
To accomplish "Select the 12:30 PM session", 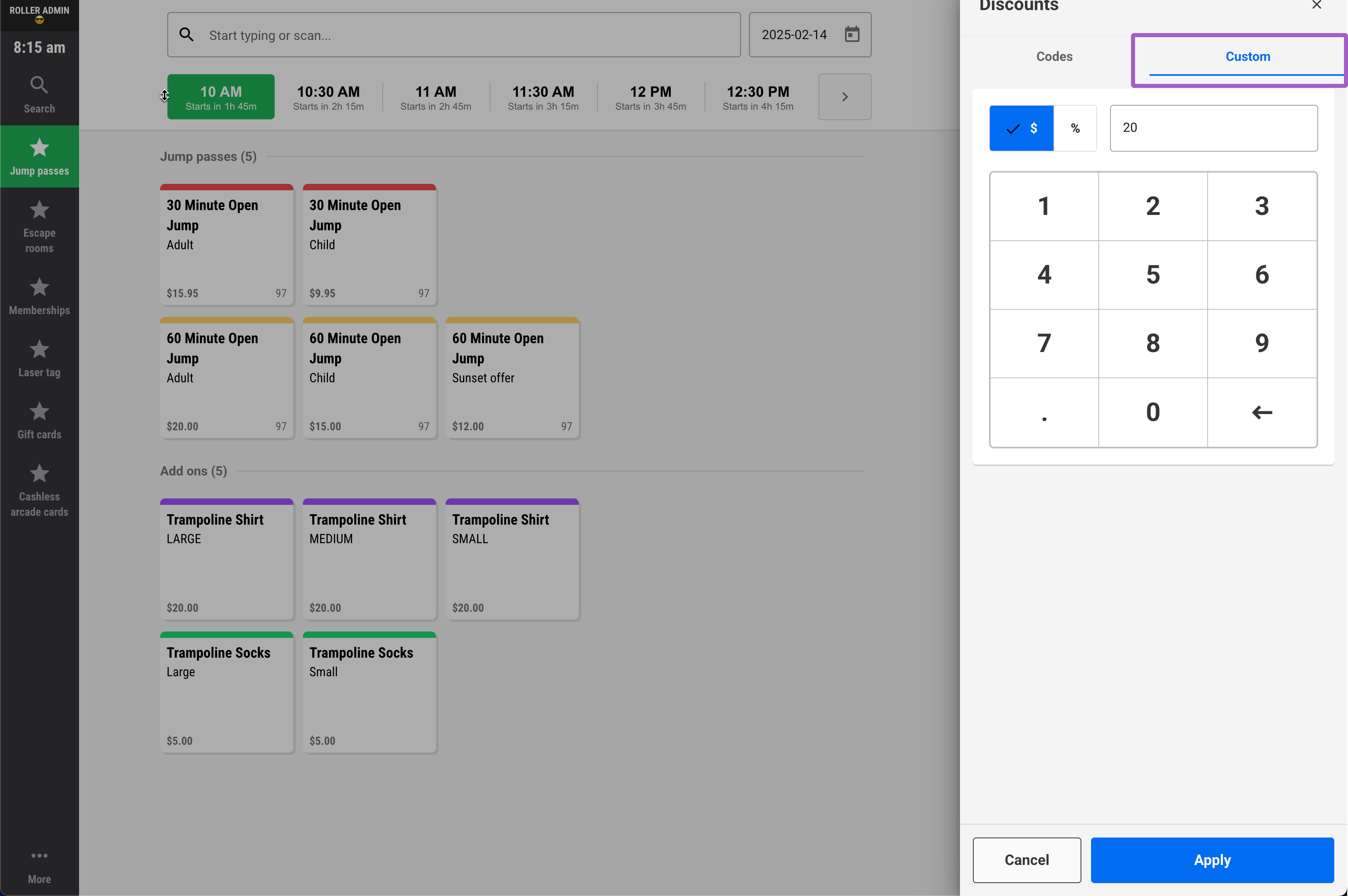I will click(x=758, y=97).
